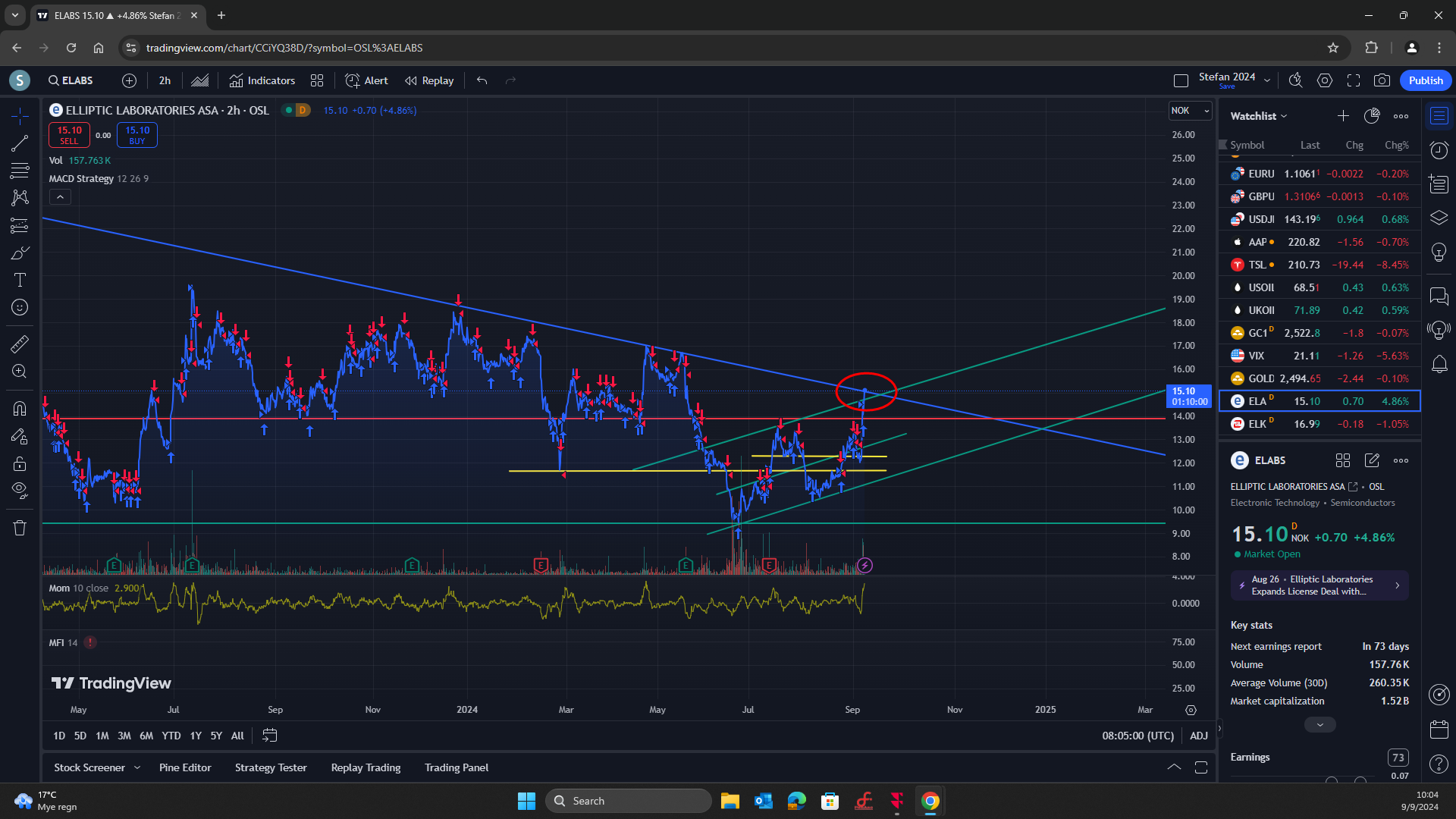Select the text annotation tool

point(20,280)
